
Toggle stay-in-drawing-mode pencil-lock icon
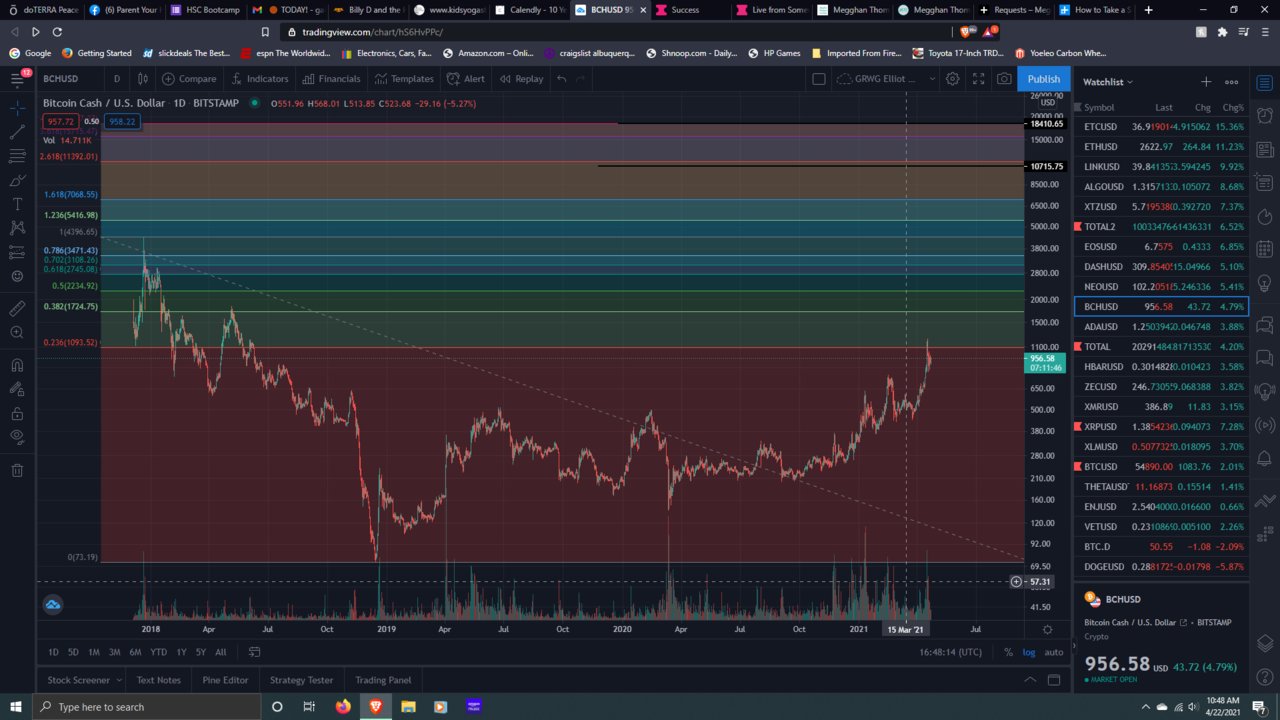coord(17,389)
